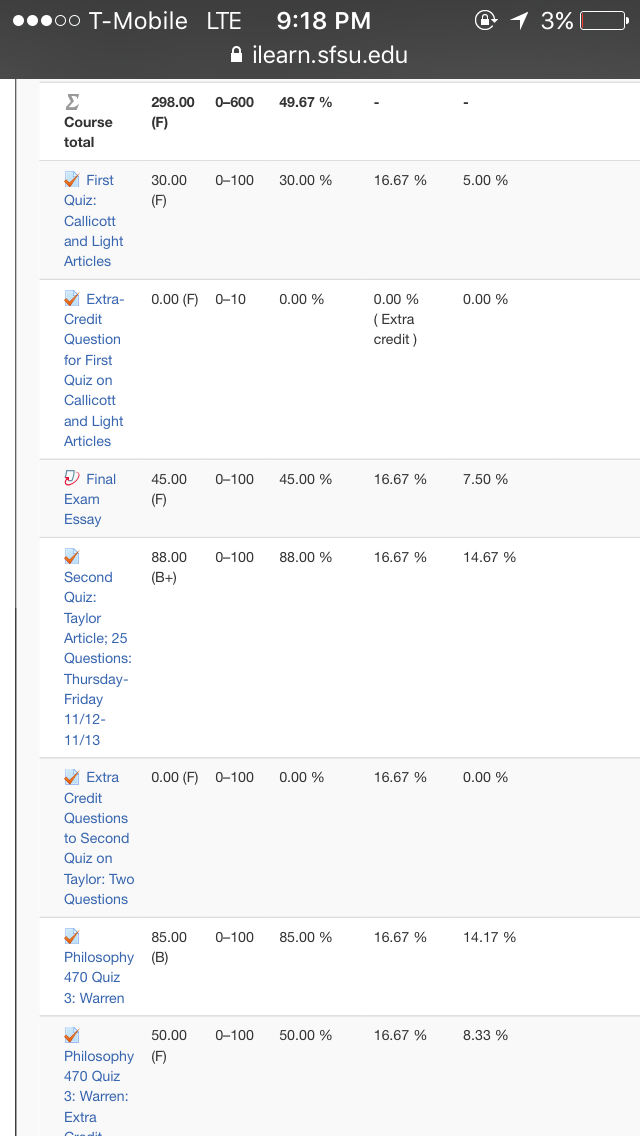This screenshot has height=1136, width=640.
Task: Open the Final Exam Essay link
Action: pos(90,498)
